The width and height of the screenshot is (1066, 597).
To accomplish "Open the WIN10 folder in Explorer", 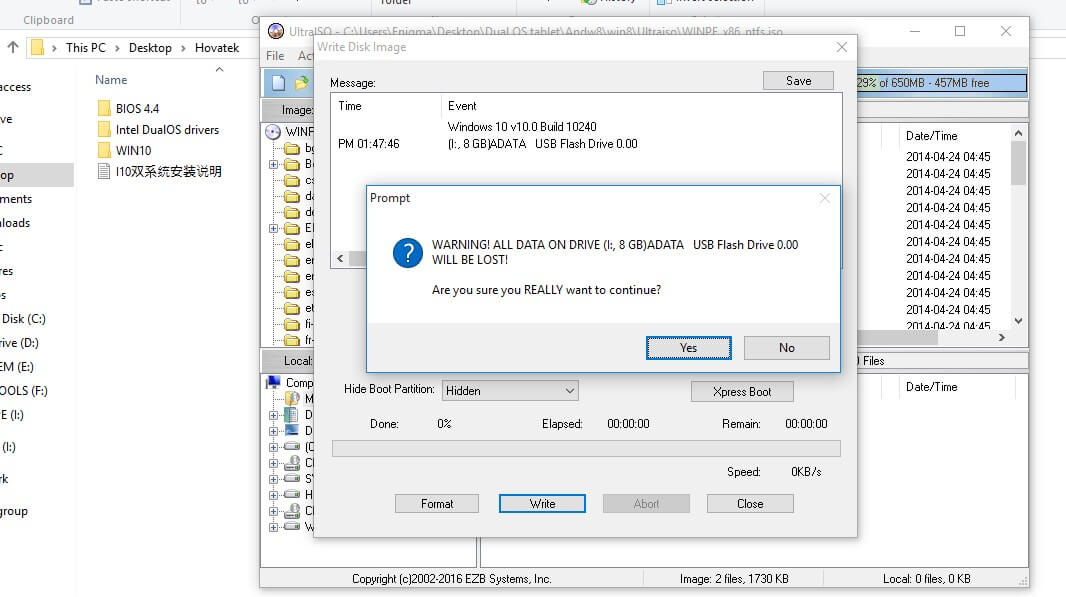I will (134, 150).
